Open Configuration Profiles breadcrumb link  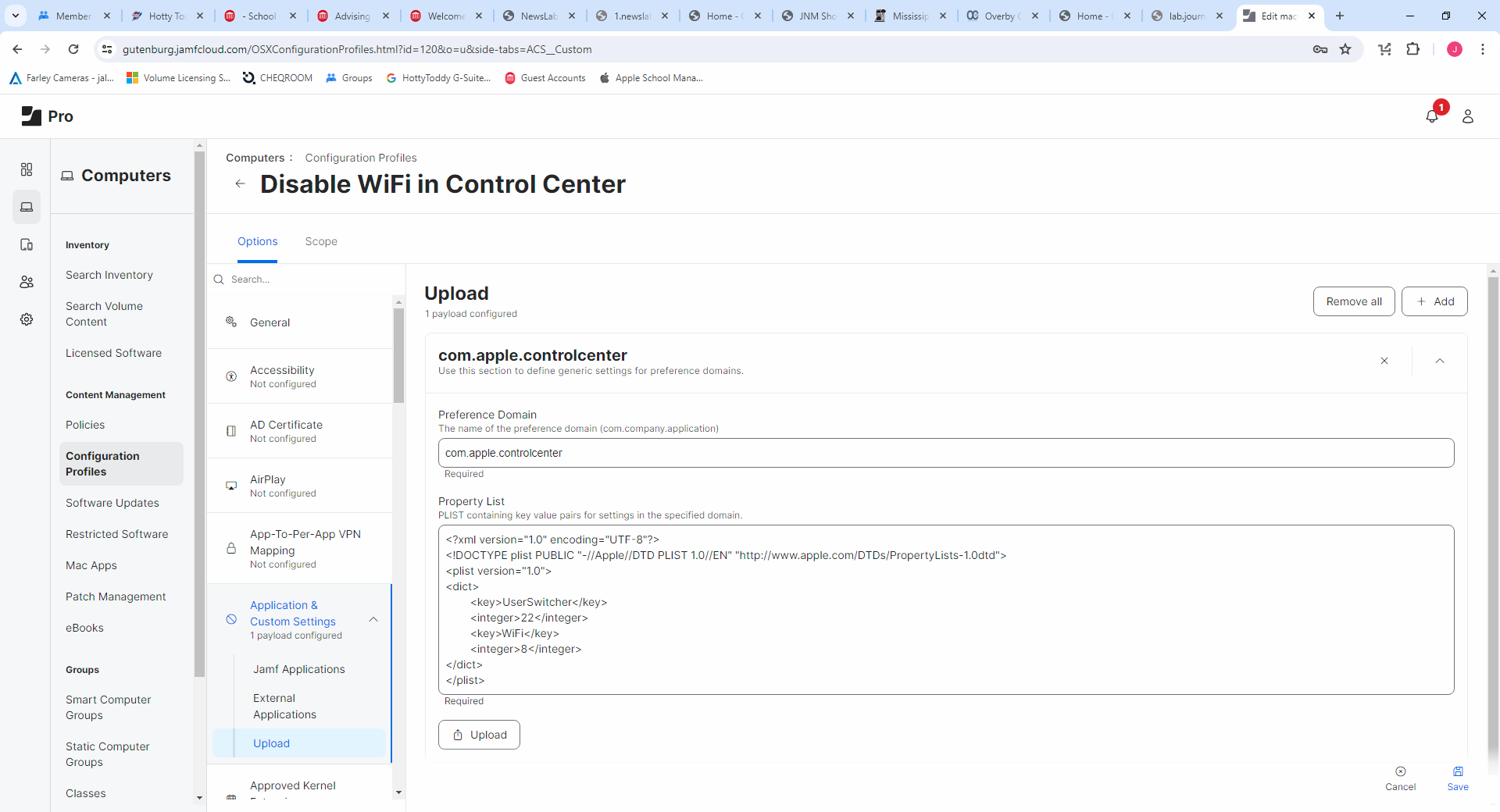[361, 158]
